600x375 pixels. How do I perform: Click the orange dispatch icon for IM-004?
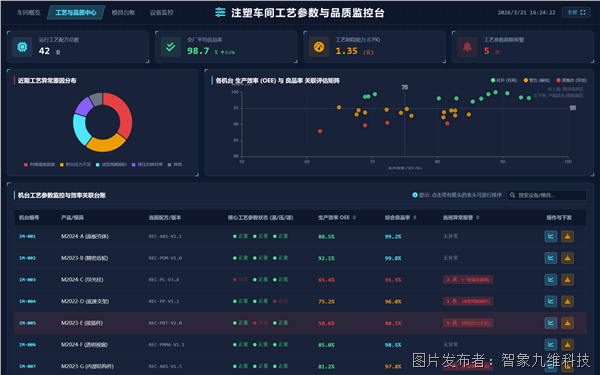(x=567, y=301)
